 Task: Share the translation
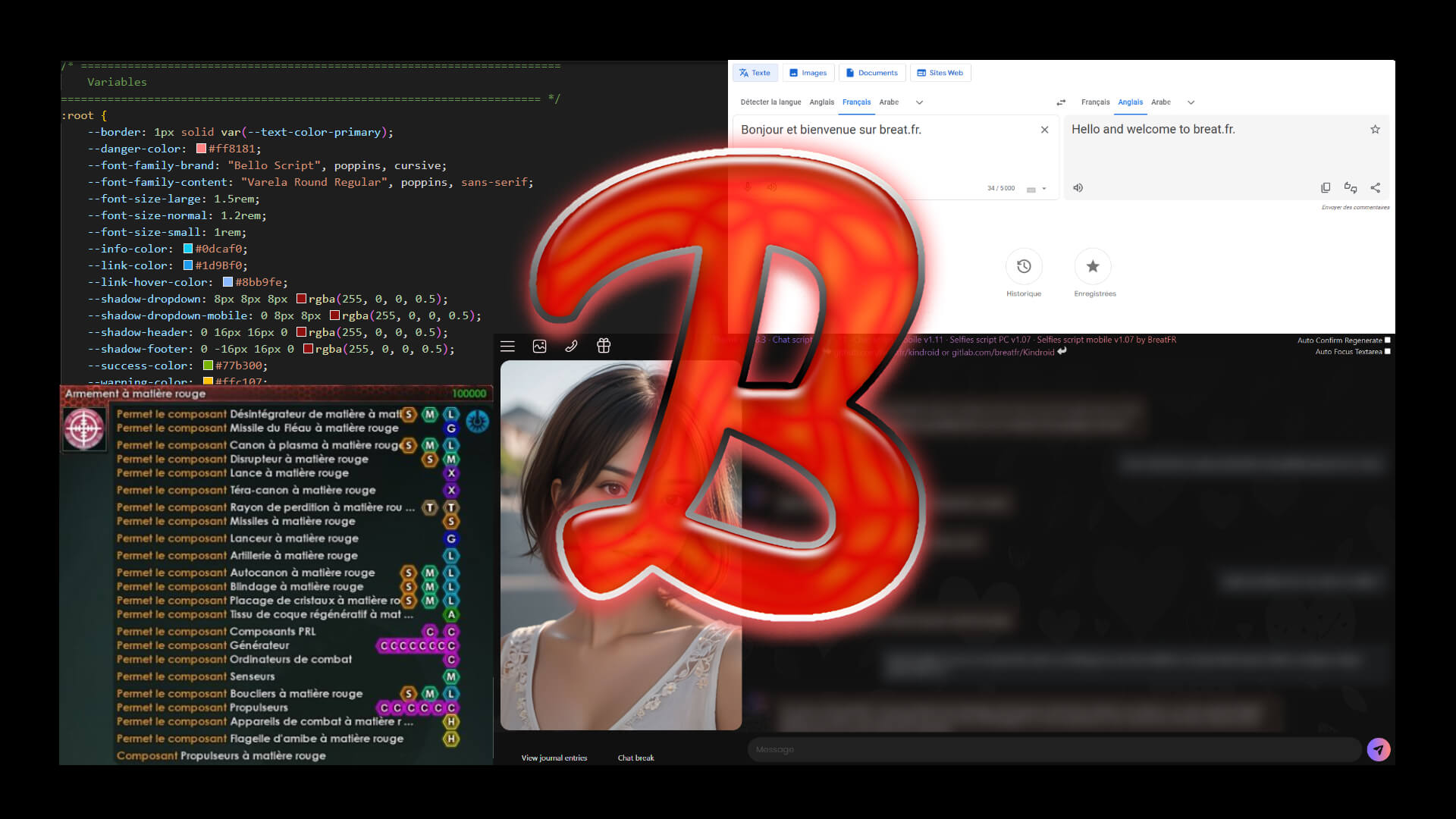(x=1375, y=188)
